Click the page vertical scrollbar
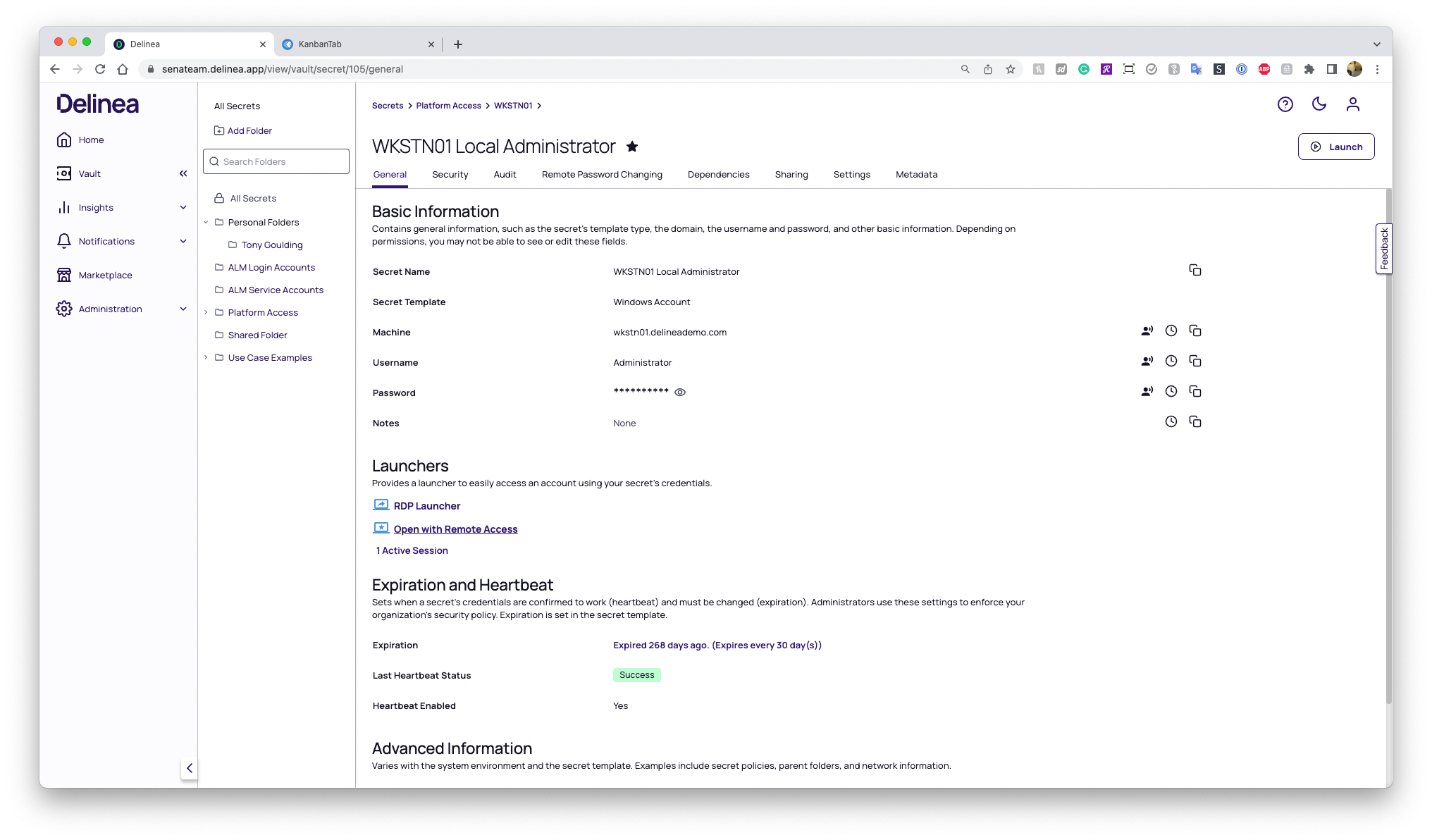This screenshot has width=1432, height=840. [x=1388, y=447]
